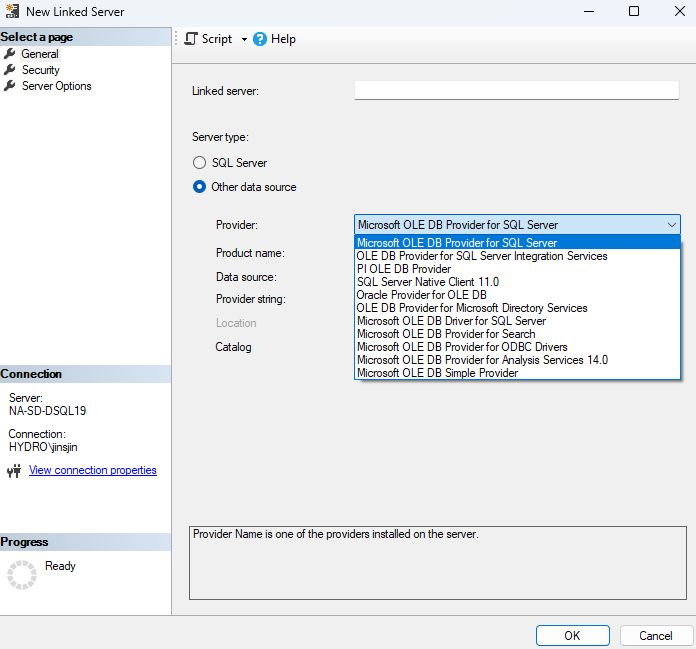Minimize the New Linked Server window
Screen dimensions: 696x649
(589, 11)
